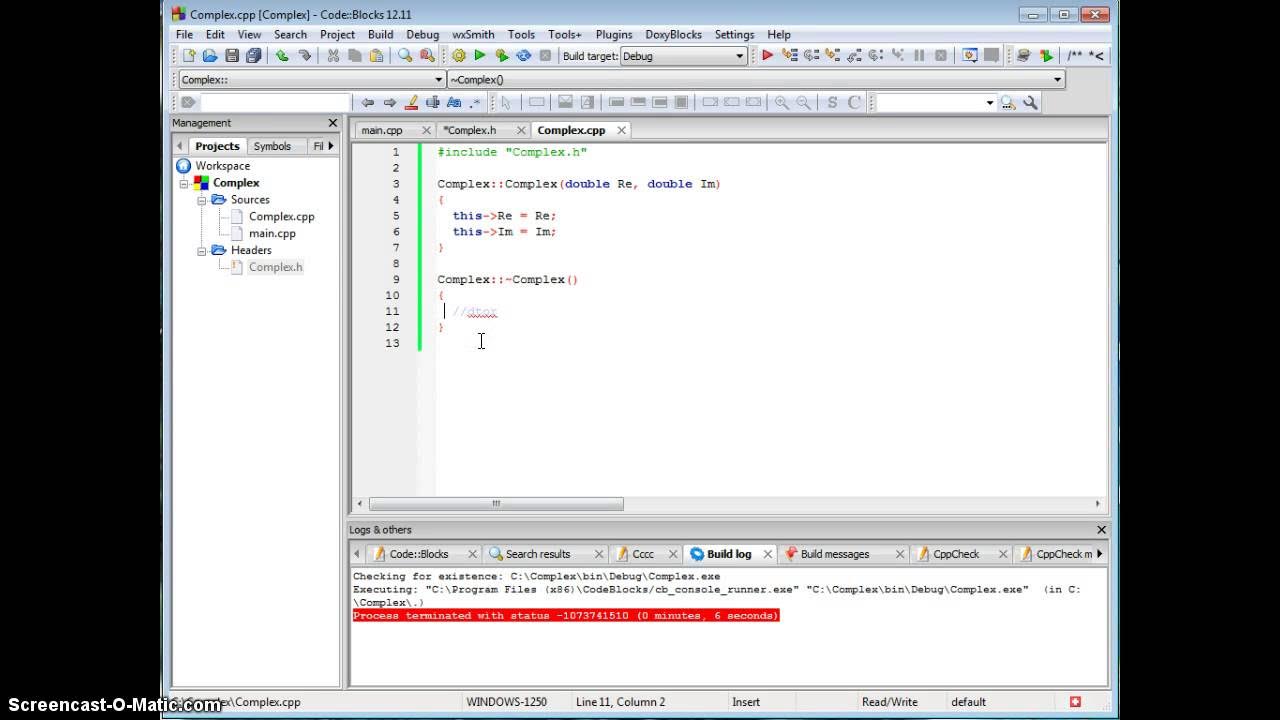Image resolution: width=1280 pixels, height=720 pixels.
Task: Click the Undo arrow icon
Action: click(282, 56)
